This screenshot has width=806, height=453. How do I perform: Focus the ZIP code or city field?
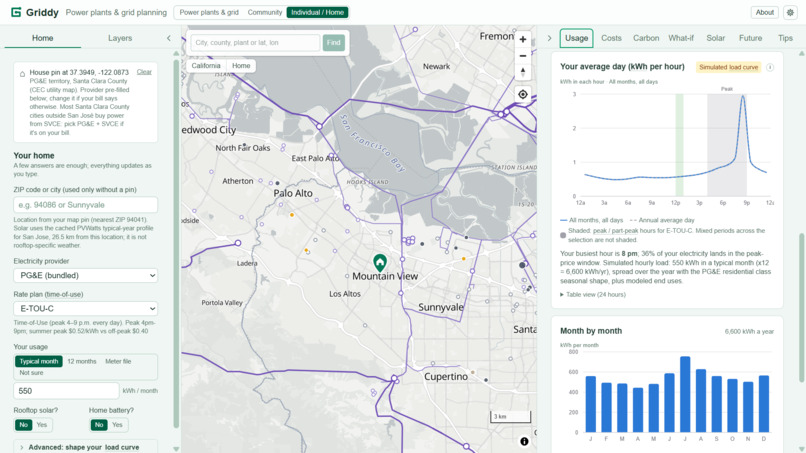coord(85,205)
